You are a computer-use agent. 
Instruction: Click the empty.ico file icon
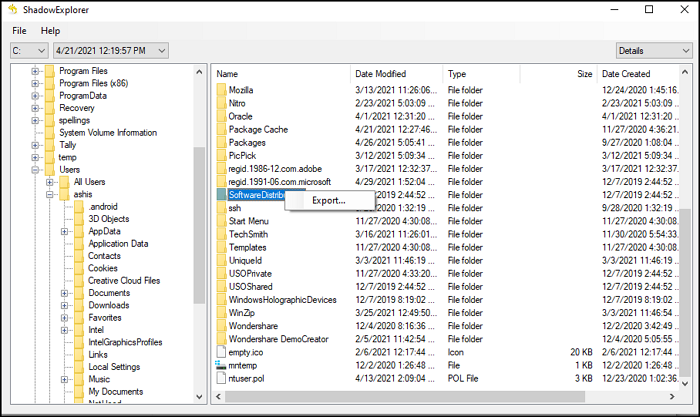pyautogui.click(x=222, y=351)
